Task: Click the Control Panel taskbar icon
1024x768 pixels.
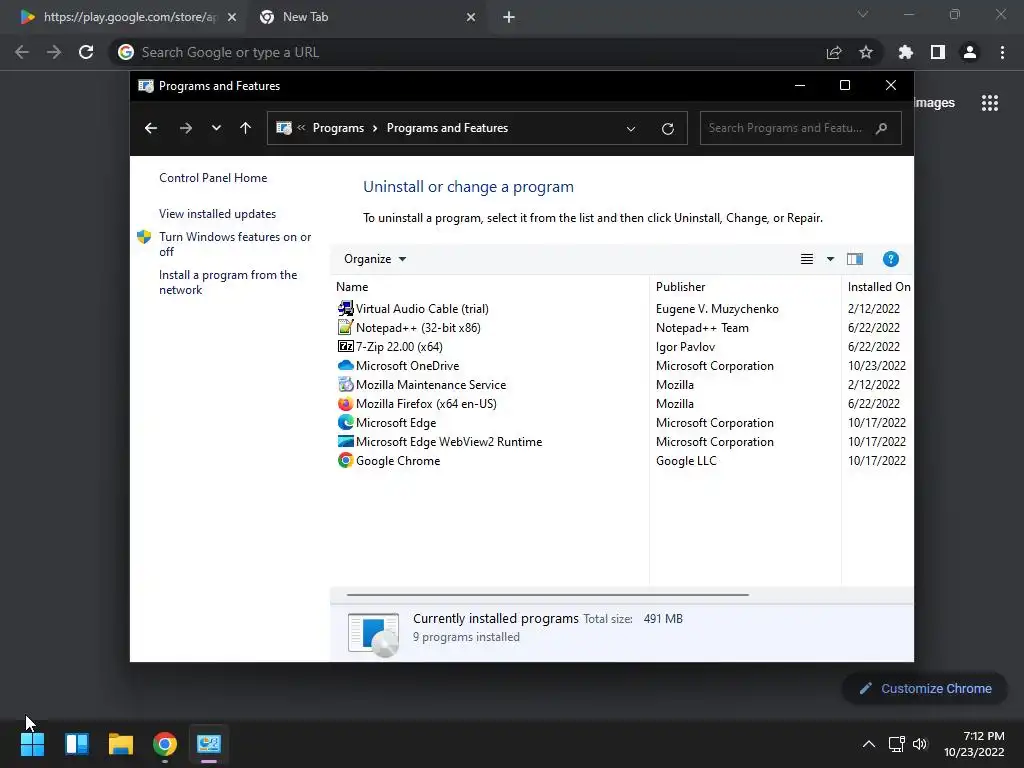Action: pos(209,744)
